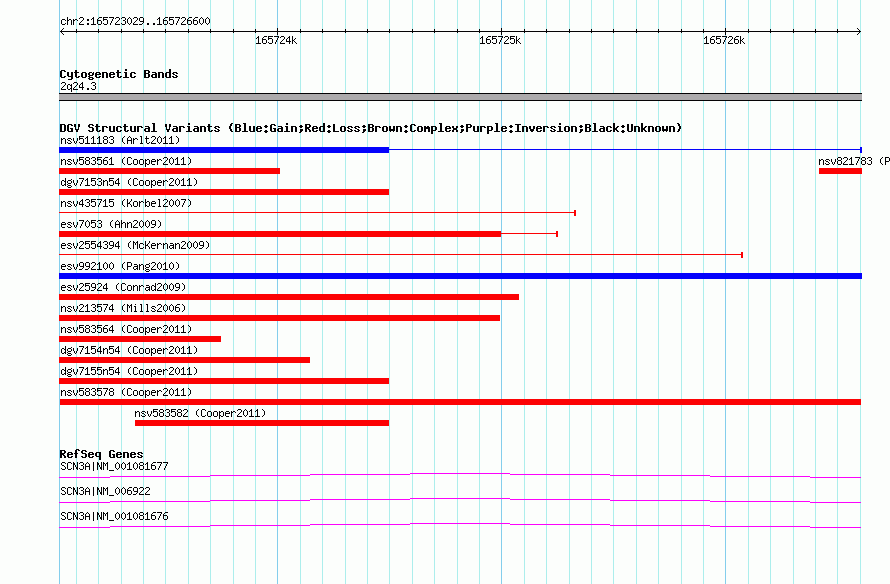
Task: Click the RefSeq Genes track heading
Action: (101, 454)
